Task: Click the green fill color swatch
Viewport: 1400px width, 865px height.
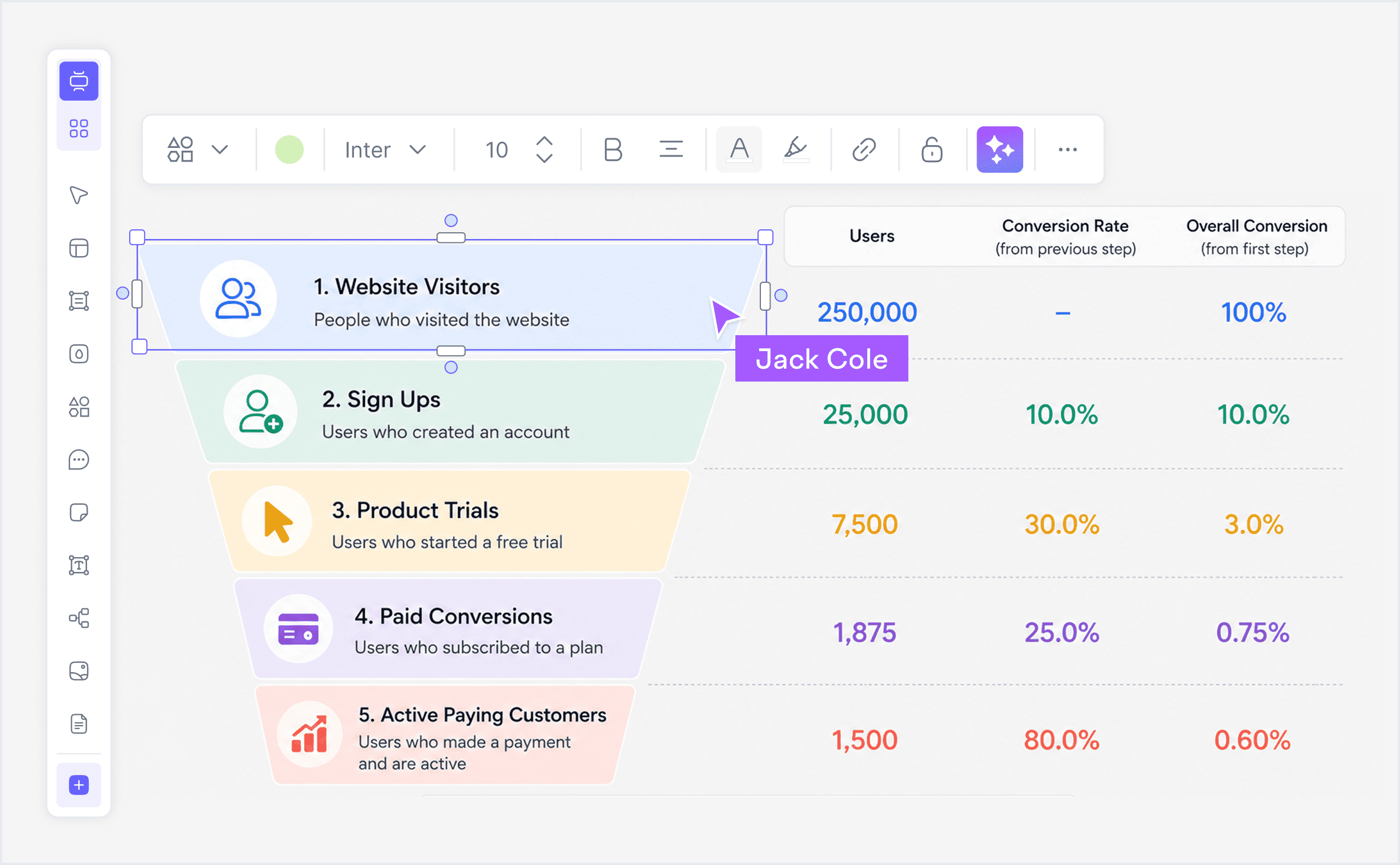Action: (x=290, y=150)
